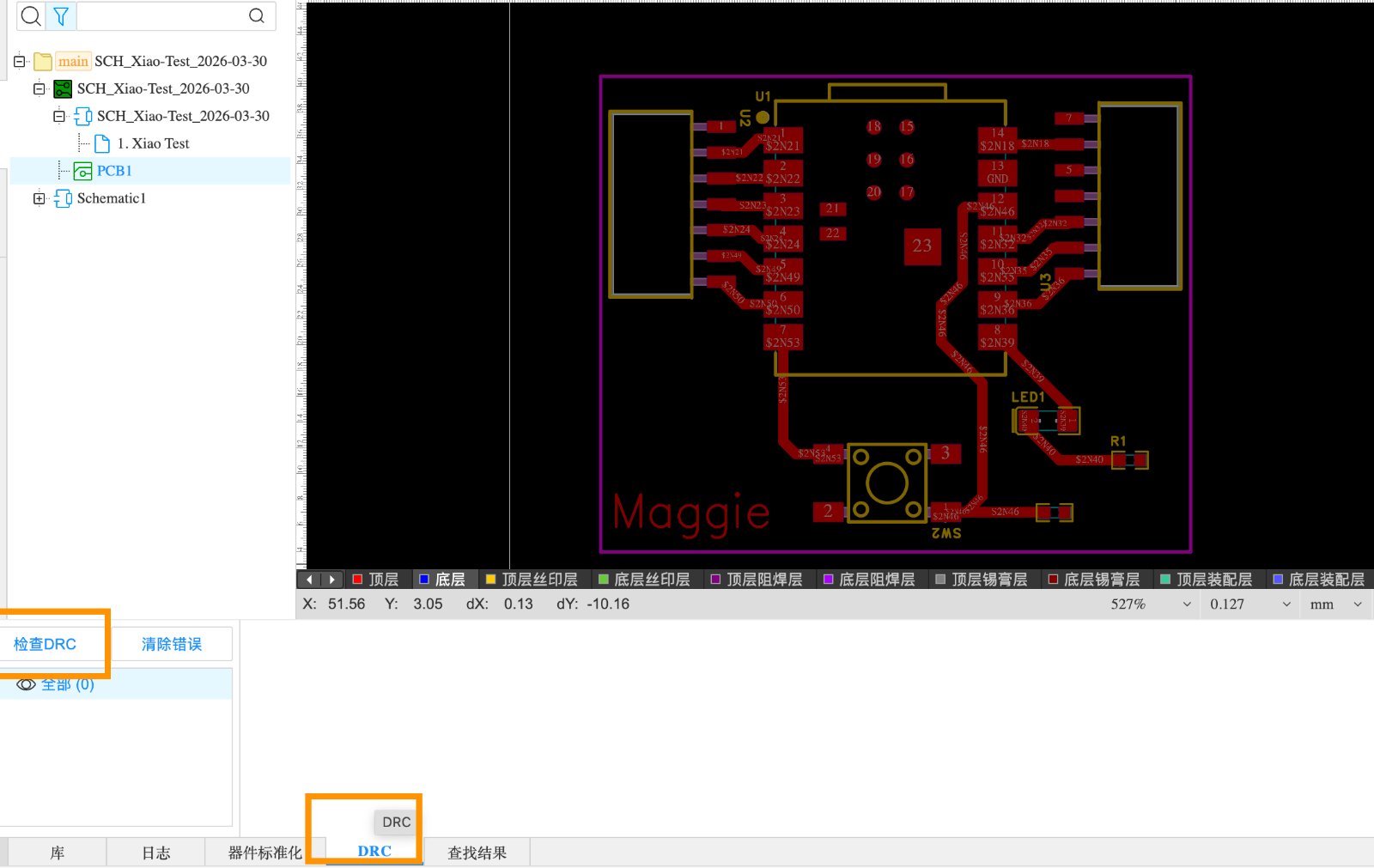Click the LED1 footprint on the board

pyautogui.click(x=1047, y=421)
